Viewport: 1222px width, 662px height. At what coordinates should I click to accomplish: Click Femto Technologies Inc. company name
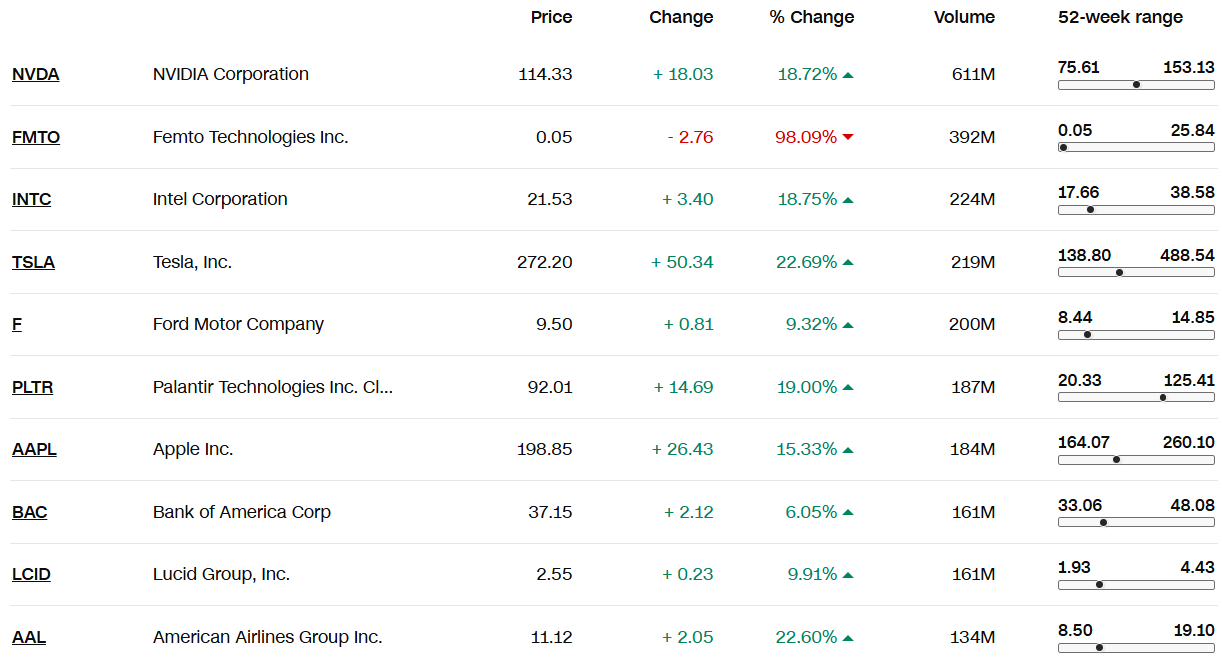(250, 137)
